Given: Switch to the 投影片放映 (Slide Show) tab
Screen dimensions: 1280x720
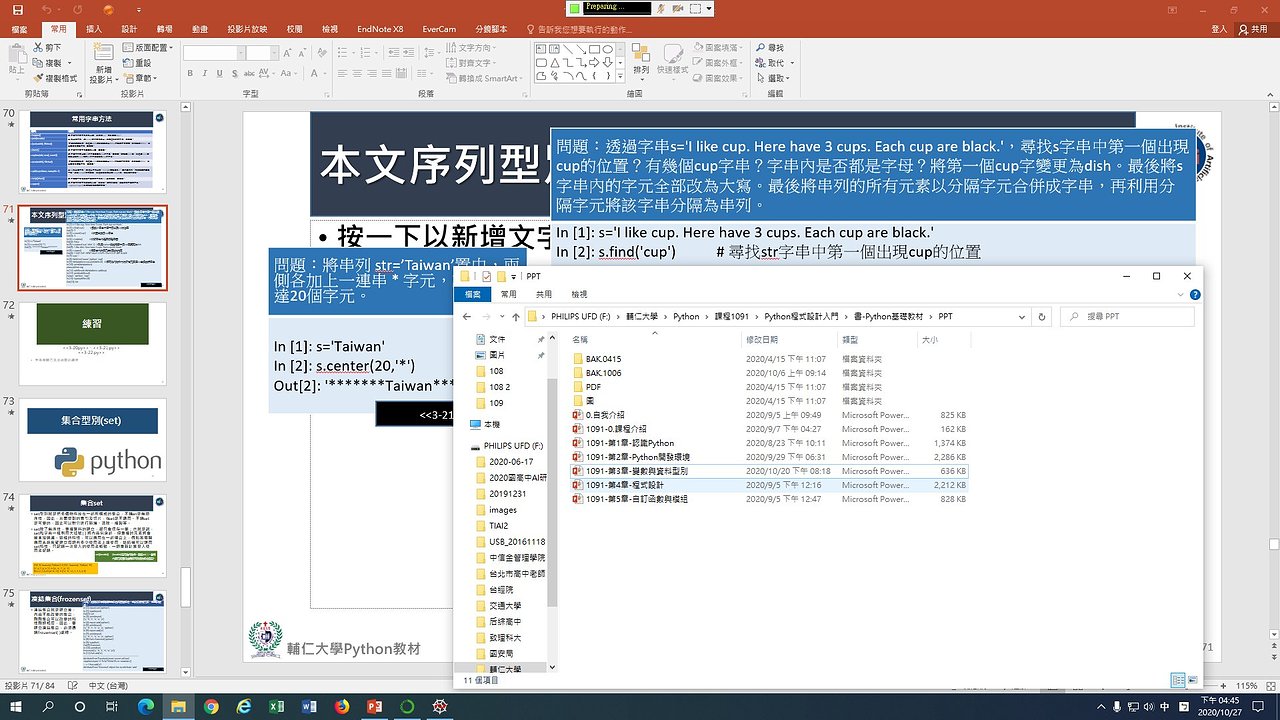Looking at the screenshot, I should pos(247,30).
